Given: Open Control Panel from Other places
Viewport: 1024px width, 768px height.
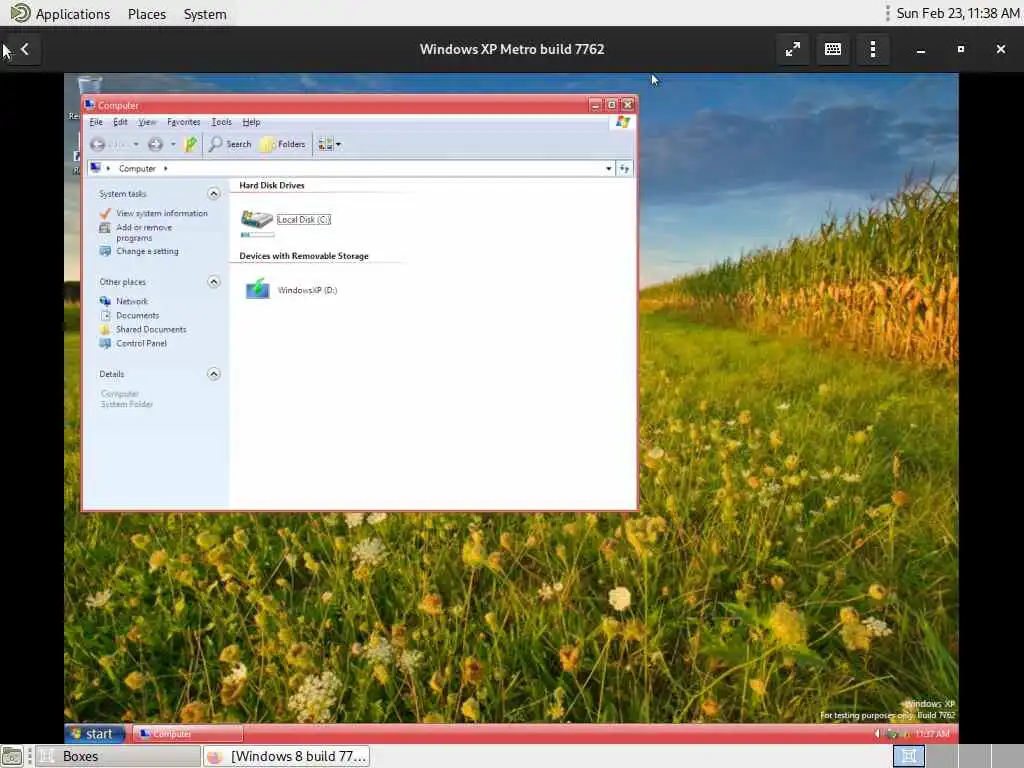Looking at the screenshot, I should [141, 344].
